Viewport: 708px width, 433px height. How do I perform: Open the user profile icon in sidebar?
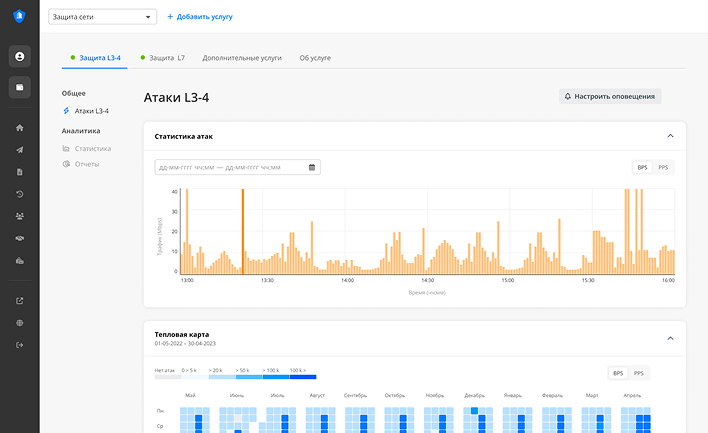click(20, 56)
